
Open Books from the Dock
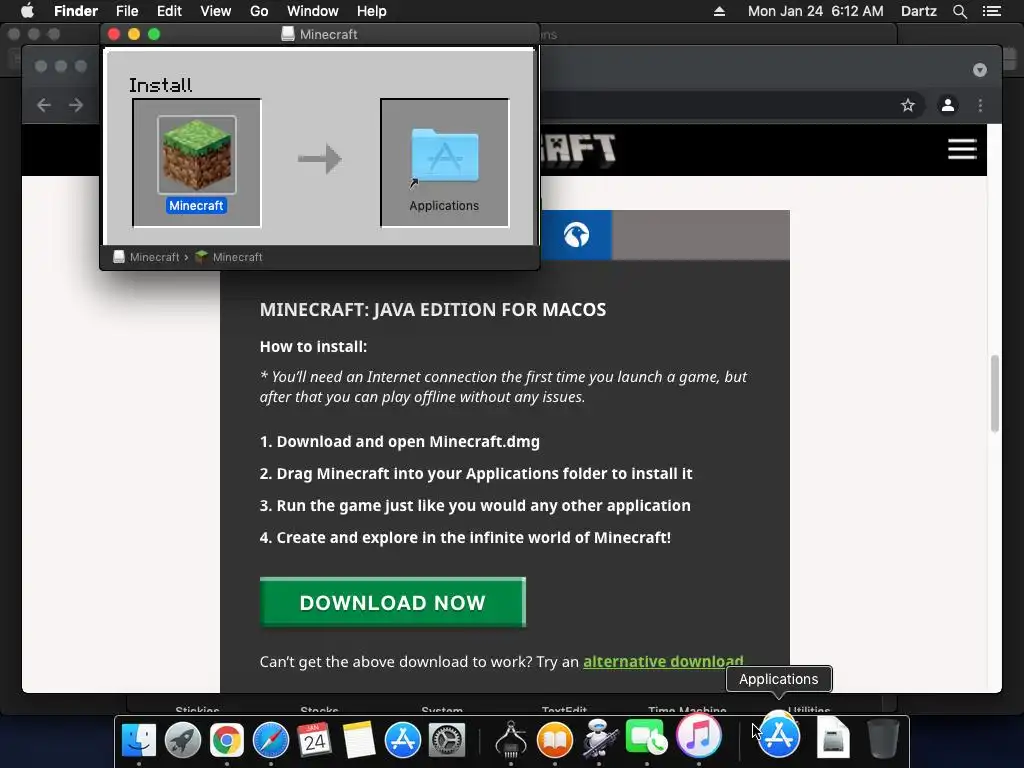click(x=554, y=740)
